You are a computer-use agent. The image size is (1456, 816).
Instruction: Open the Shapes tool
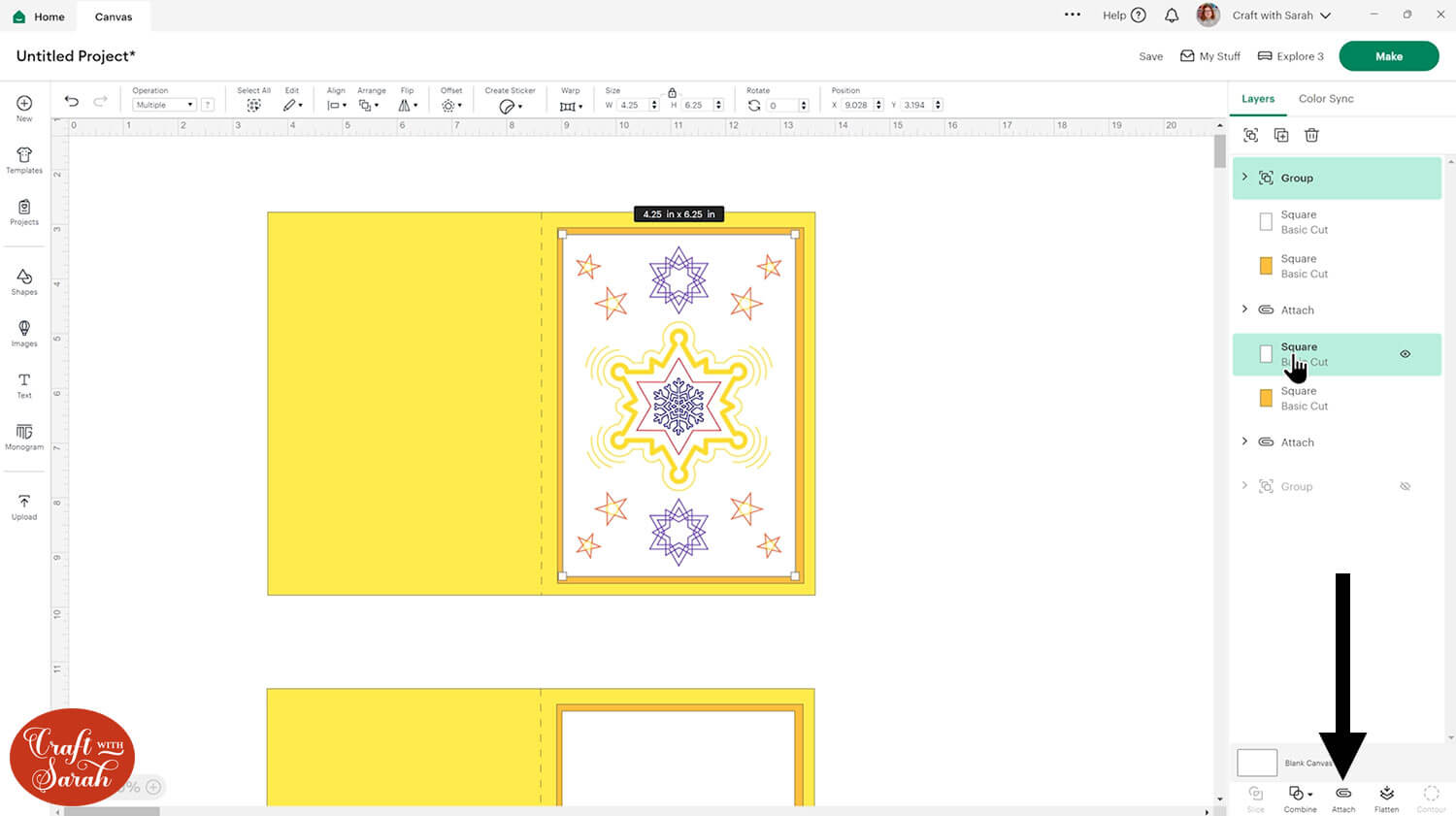(x=24, y=282)
